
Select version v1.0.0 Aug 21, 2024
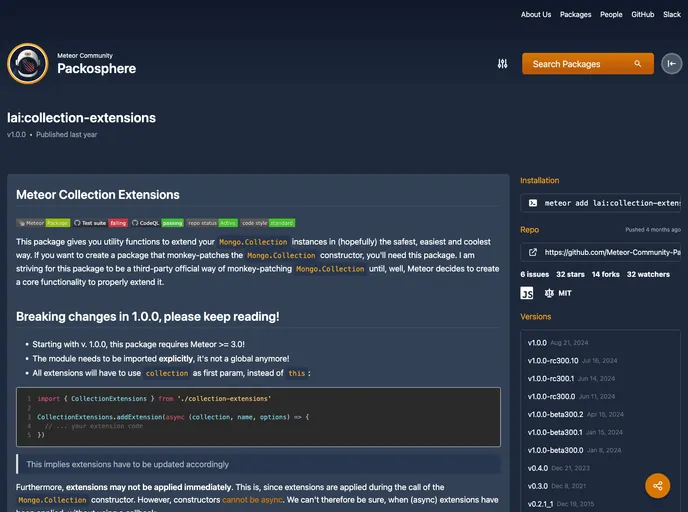tap(558, 343)
